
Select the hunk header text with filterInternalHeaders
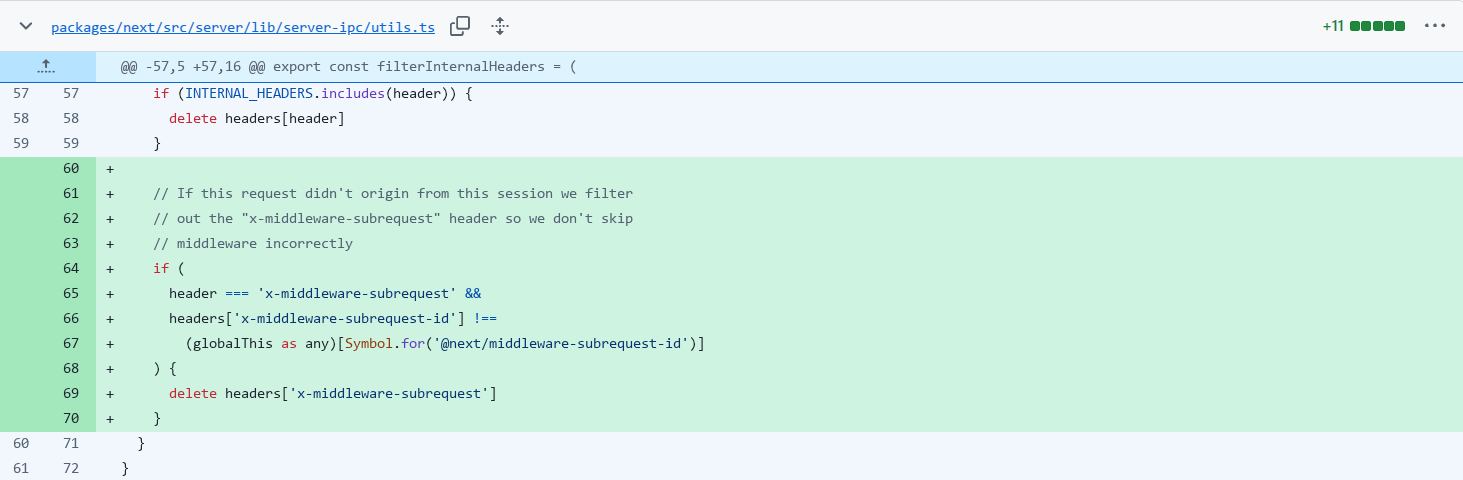(x=349, y=67)
